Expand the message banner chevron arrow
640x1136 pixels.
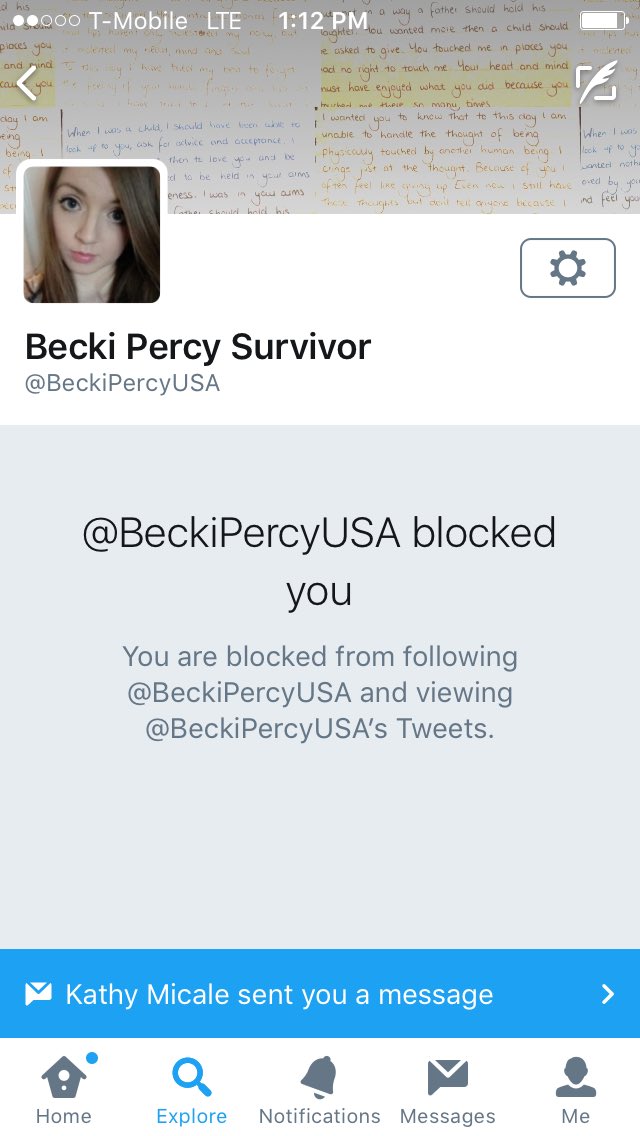click(x=608, y=994)
